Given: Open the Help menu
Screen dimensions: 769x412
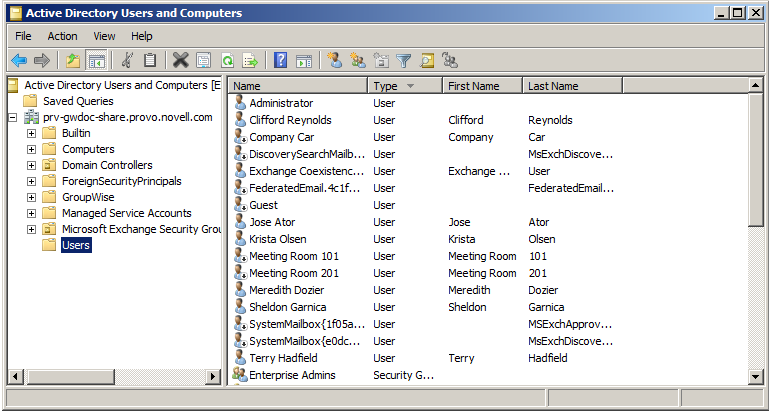Looking at the screenshot, I should pos(142,36).
